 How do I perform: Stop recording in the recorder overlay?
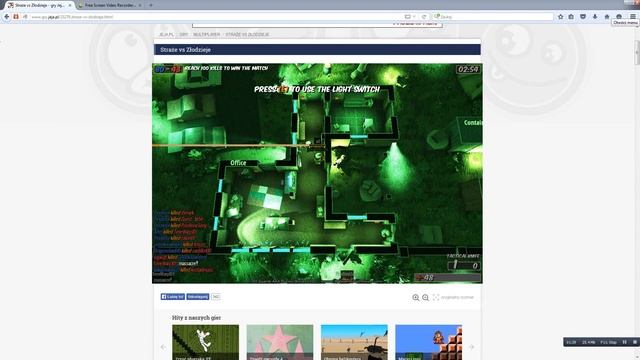[x=635, y=342]
